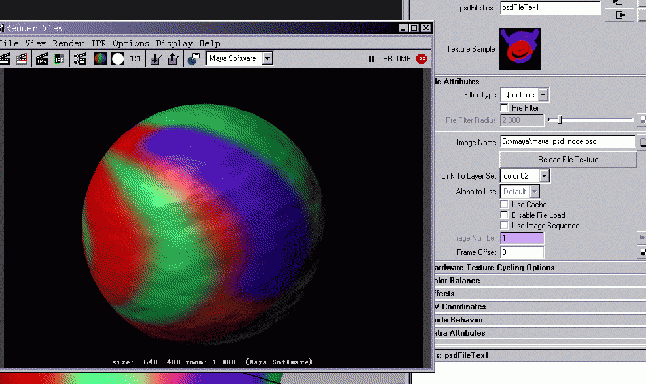Open the Render menu in Render View

pyautogui.click(x=68, y=43)
